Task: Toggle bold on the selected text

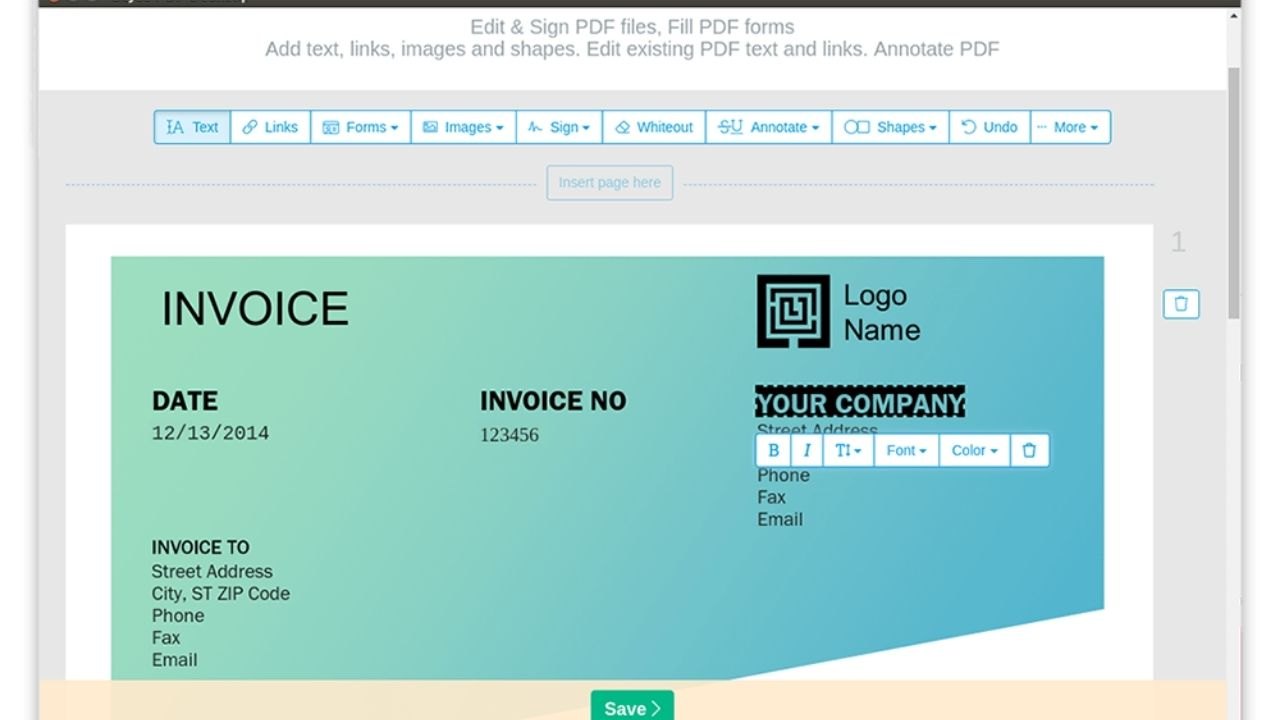Action: click(x=773, y=450)
